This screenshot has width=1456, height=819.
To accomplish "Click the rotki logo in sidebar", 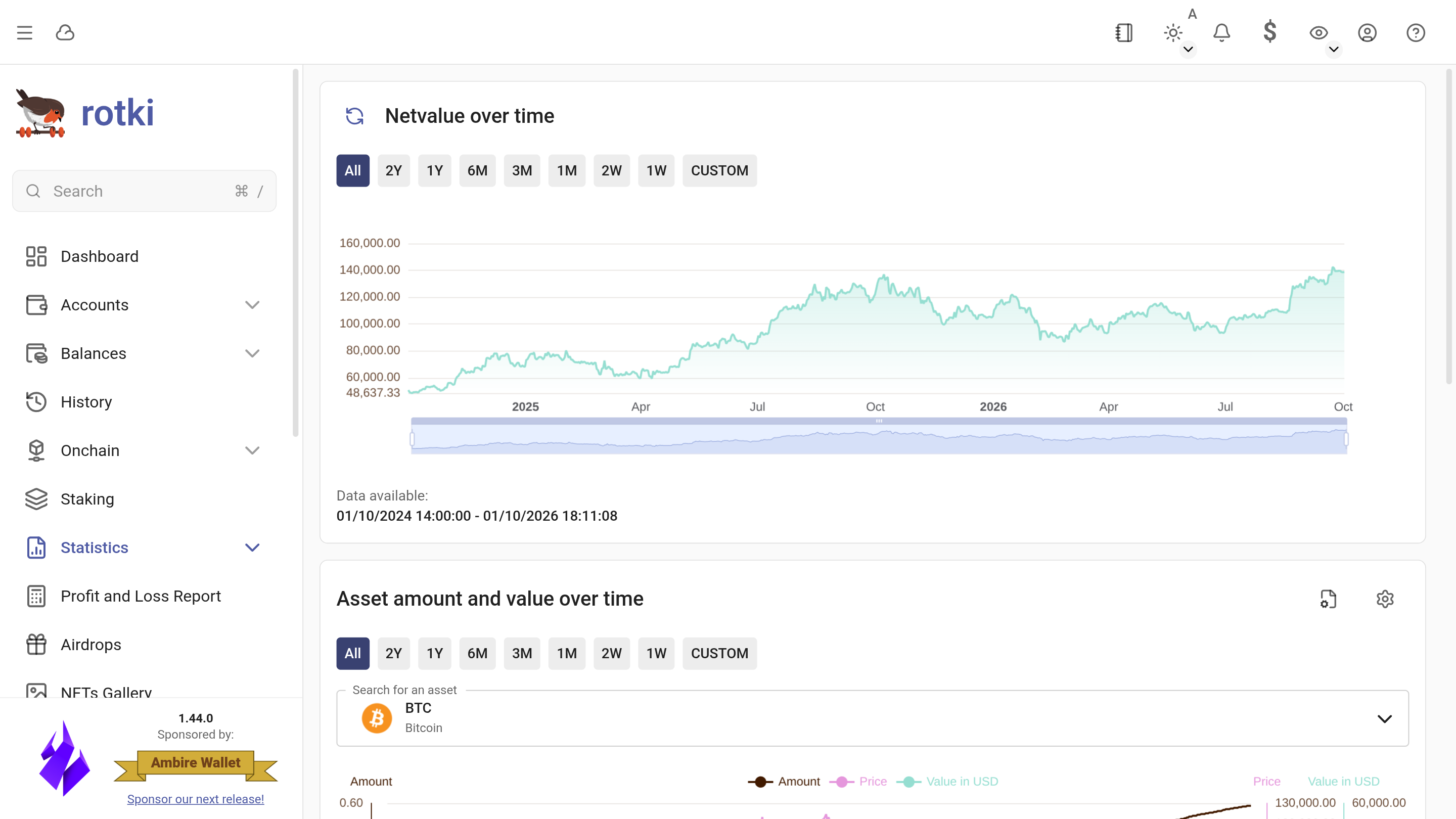I will tap(85, 113).
